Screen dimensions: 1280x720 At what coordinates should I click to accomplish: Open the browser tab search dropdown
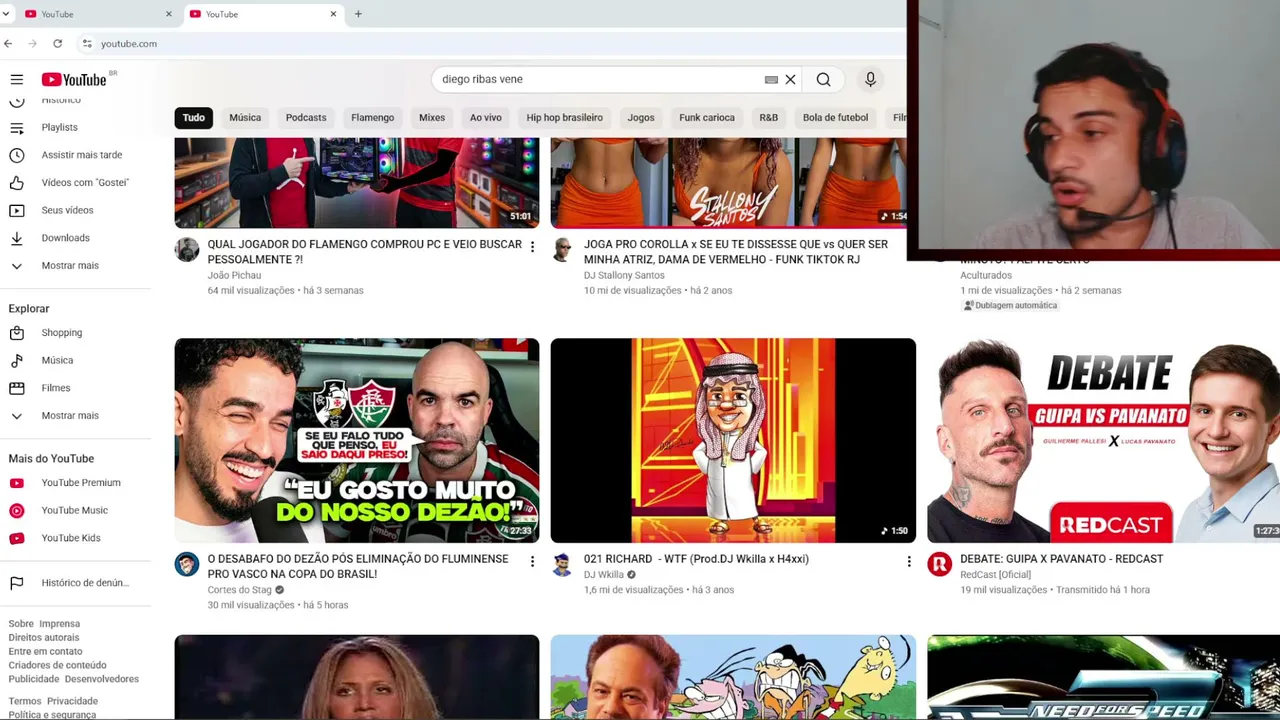(6, 14)
